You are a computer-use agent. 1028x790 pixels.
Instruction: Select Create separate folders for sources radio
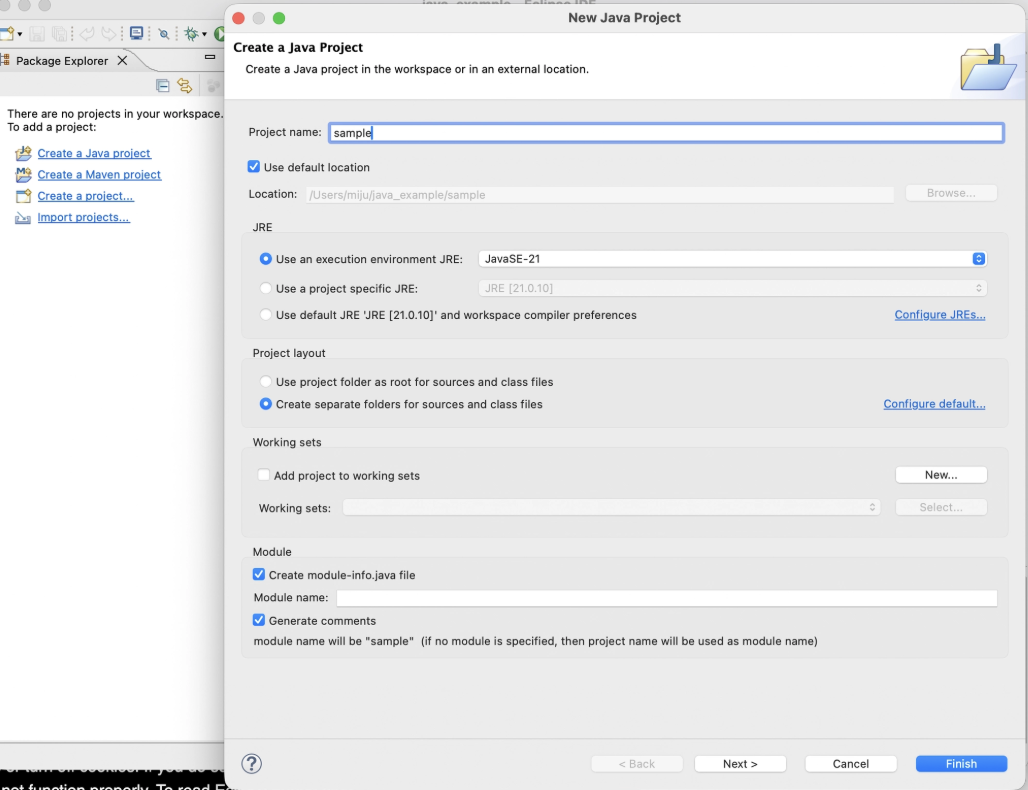pos(266,404)
